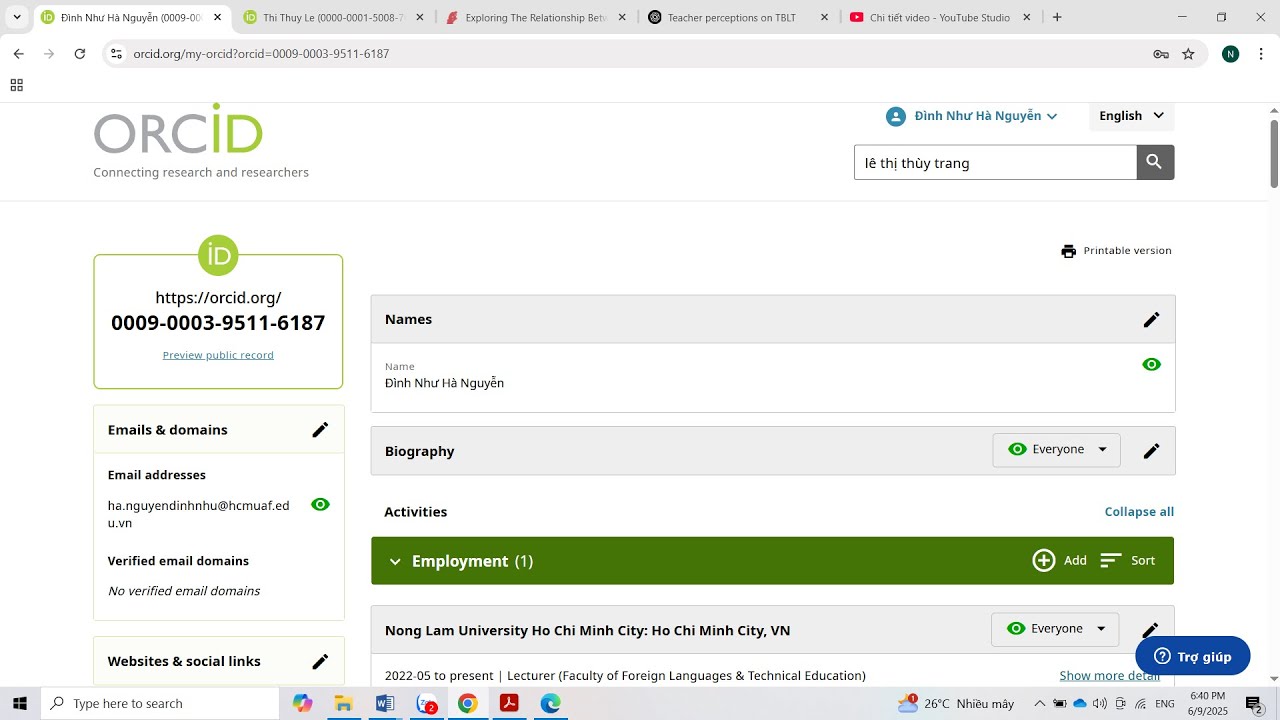
Task: Open employment visibility Everyone dropdown
Action: click(1055, 629)
